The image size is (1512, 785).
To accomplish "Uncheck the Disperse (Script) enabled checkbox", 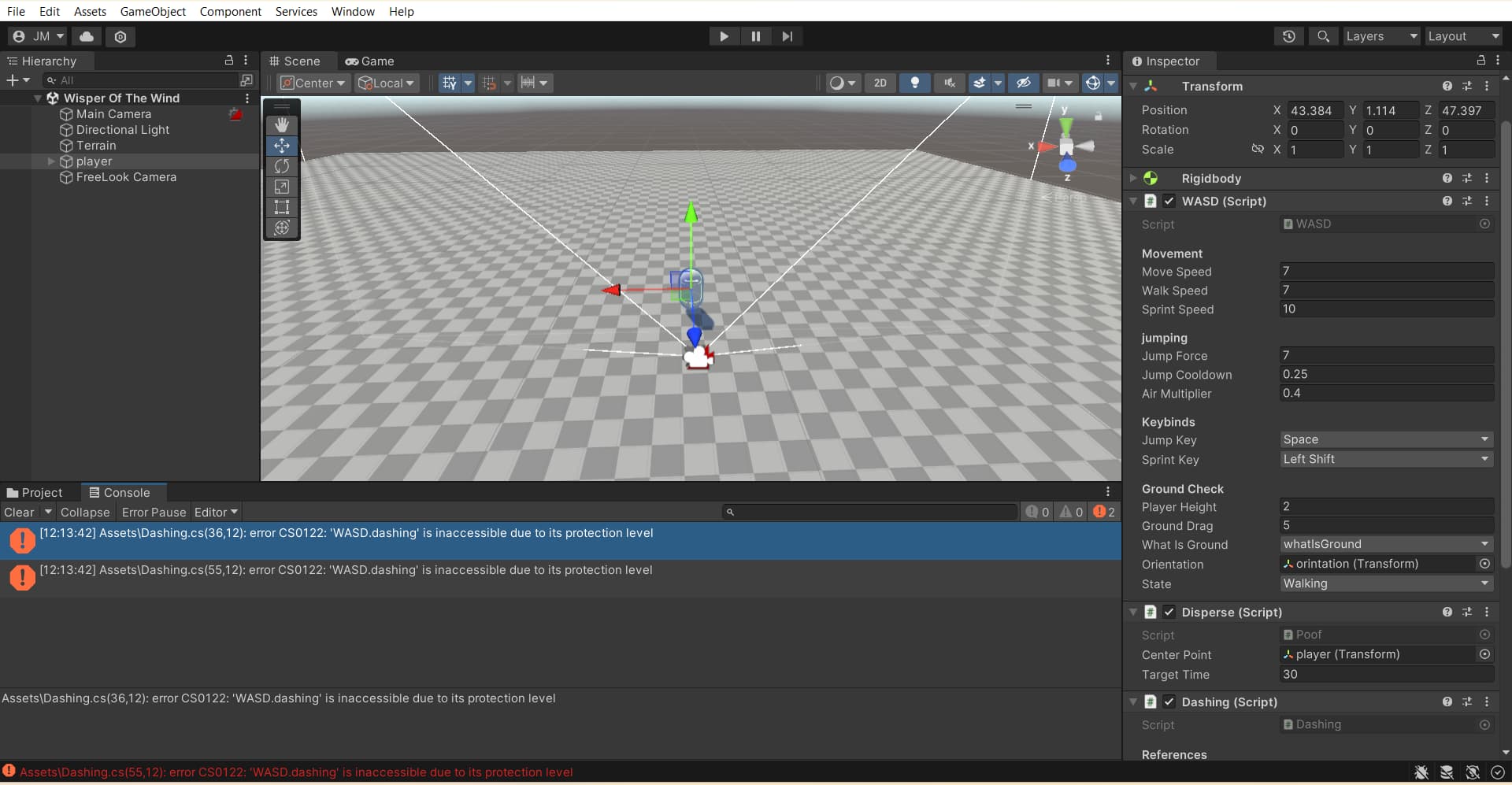I will pyautogui.click(x=1169, y=612).
